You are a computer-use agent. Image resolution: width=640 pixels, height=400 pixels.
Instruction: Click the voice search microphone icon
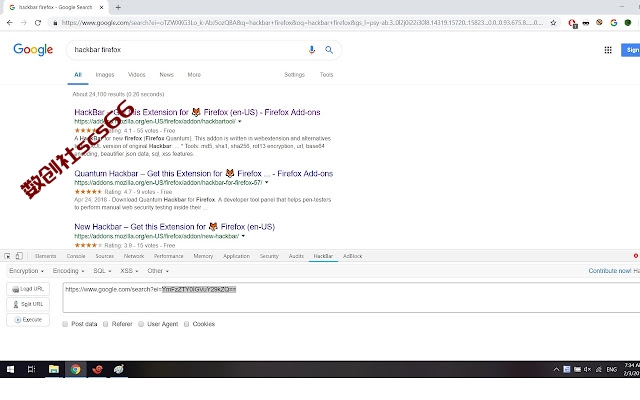tap(312, 50)
